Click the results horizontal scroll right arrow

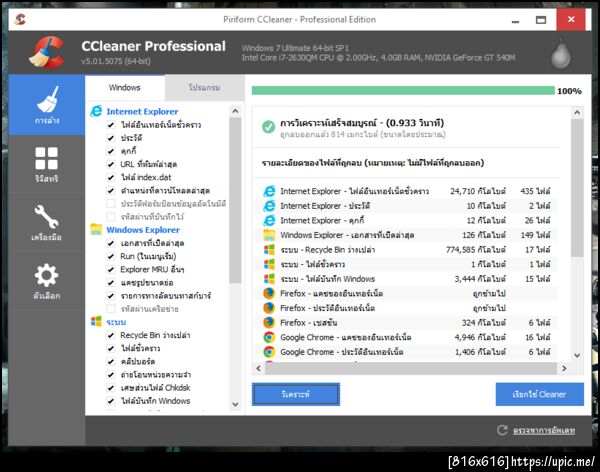[x=564, y=368]
